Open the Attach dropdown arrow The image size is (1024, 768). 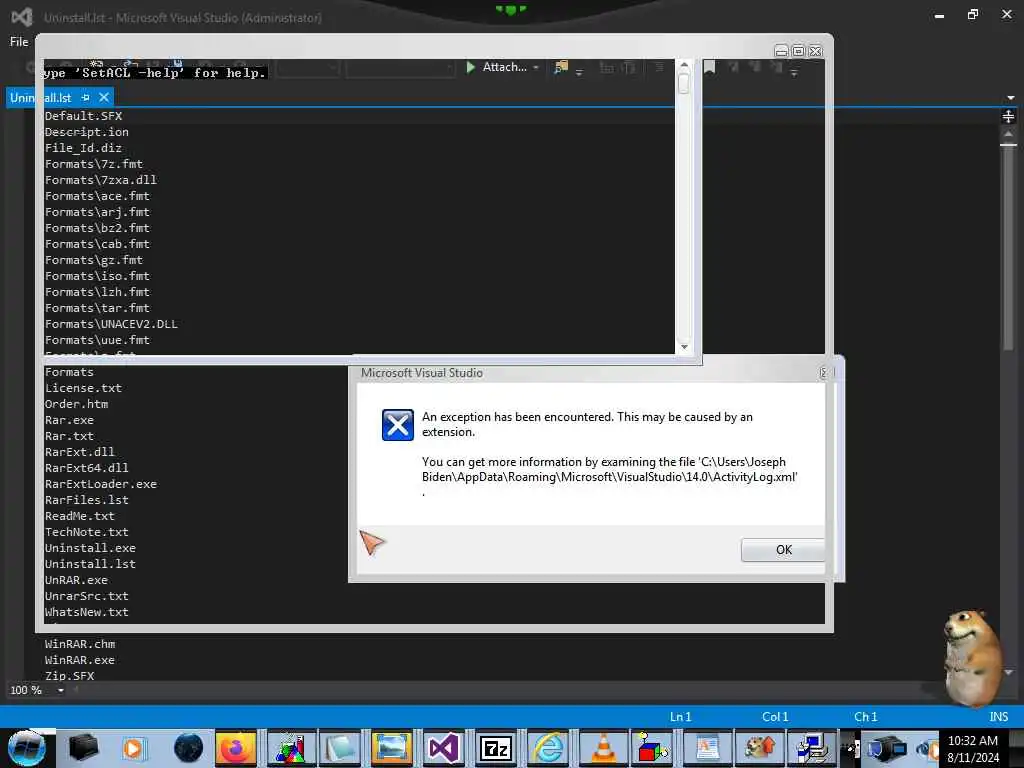coord(536,67)
